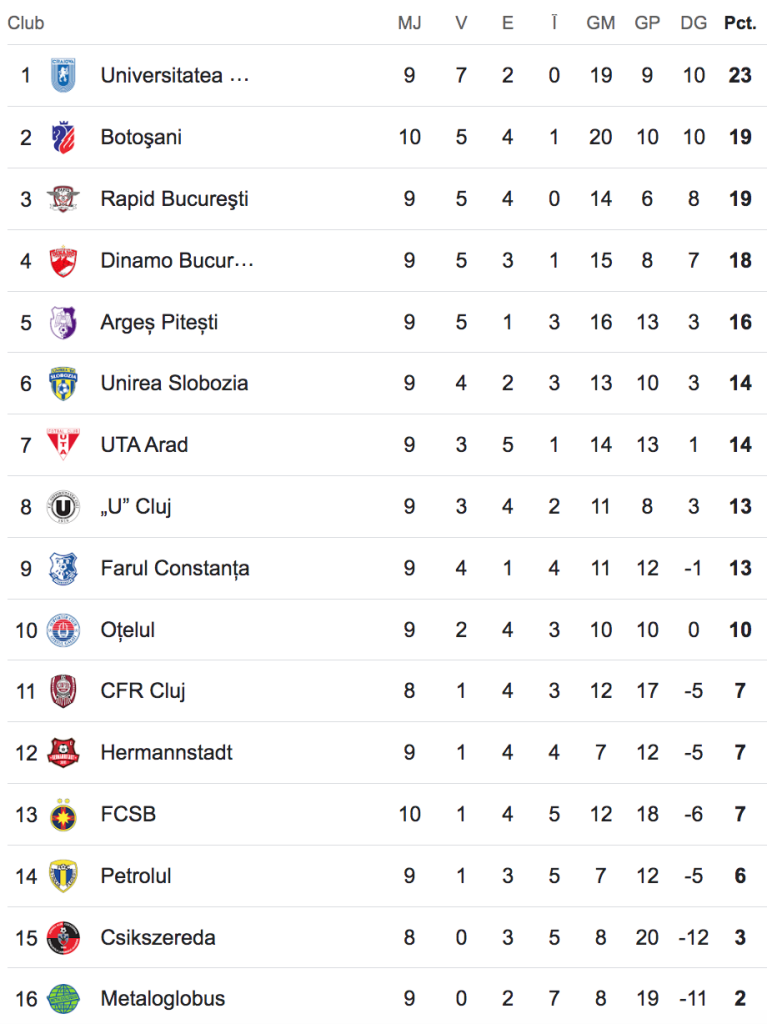Click the Botoşani club logo

(x=63, y=137)
